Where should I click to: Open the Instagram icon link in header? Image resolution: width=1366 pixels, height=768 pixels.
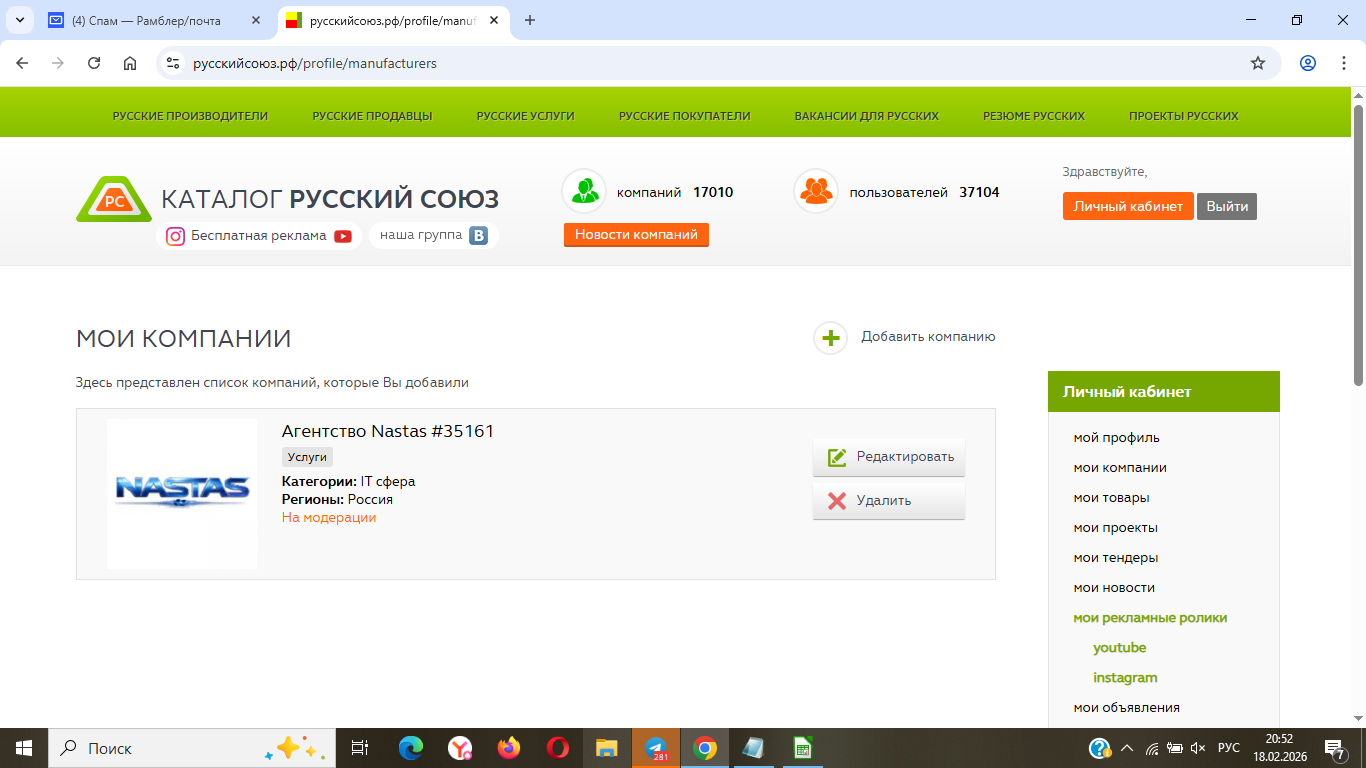[x=175, y=236]
